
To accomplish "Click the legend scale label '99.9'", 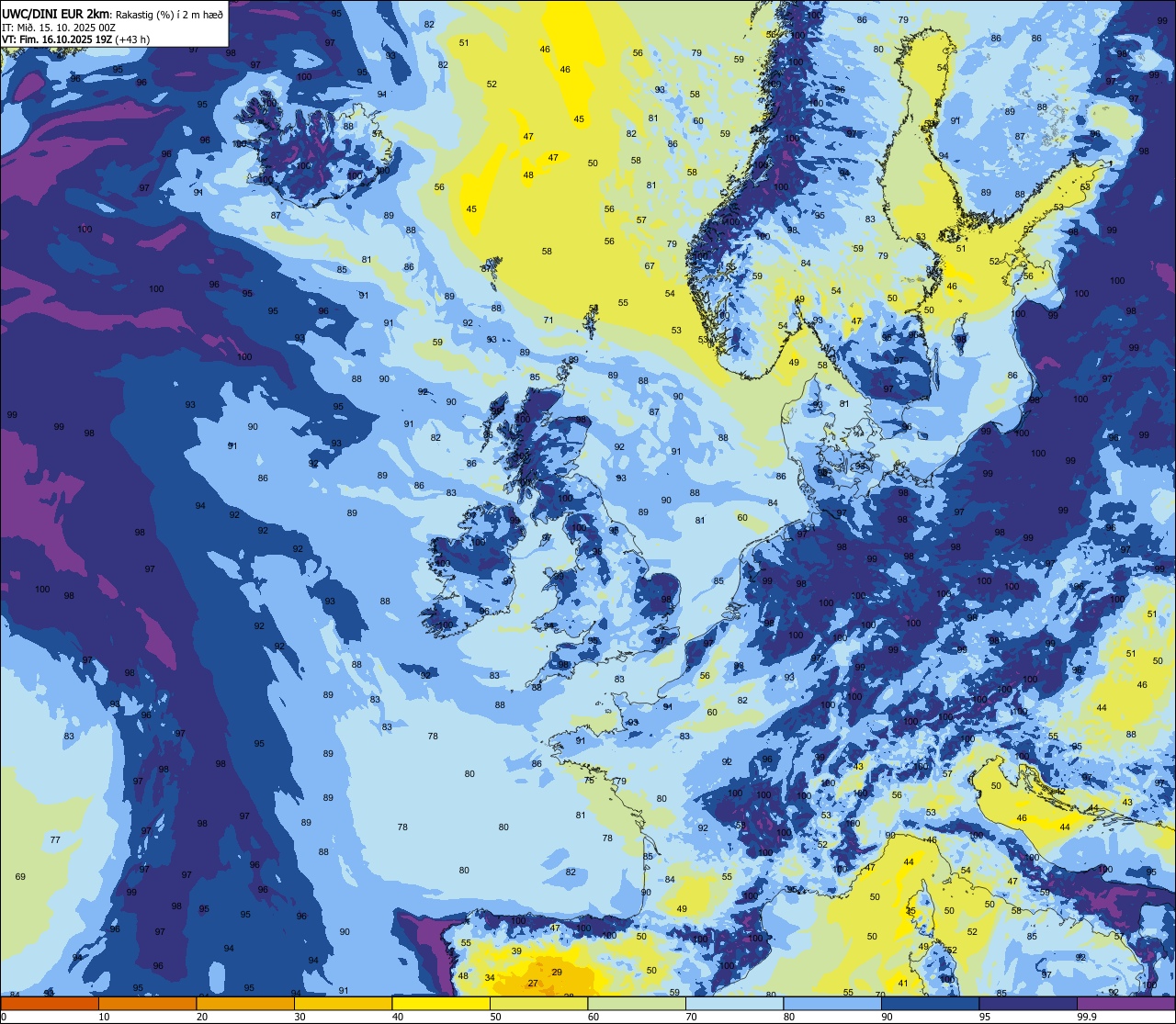I will coord(1087,1017).
